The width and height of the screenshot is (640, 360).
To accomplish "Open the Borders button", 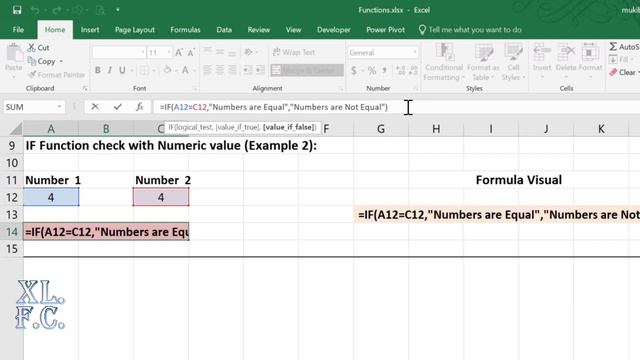I will point(144,70).
